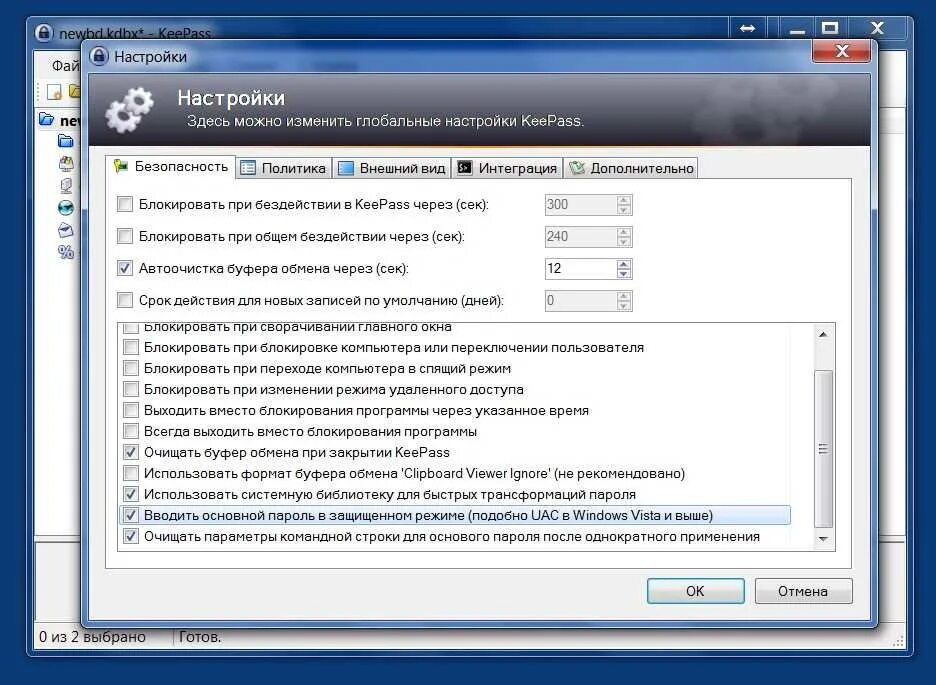Decrease the 300 seconds spinner value

[624, 209]
